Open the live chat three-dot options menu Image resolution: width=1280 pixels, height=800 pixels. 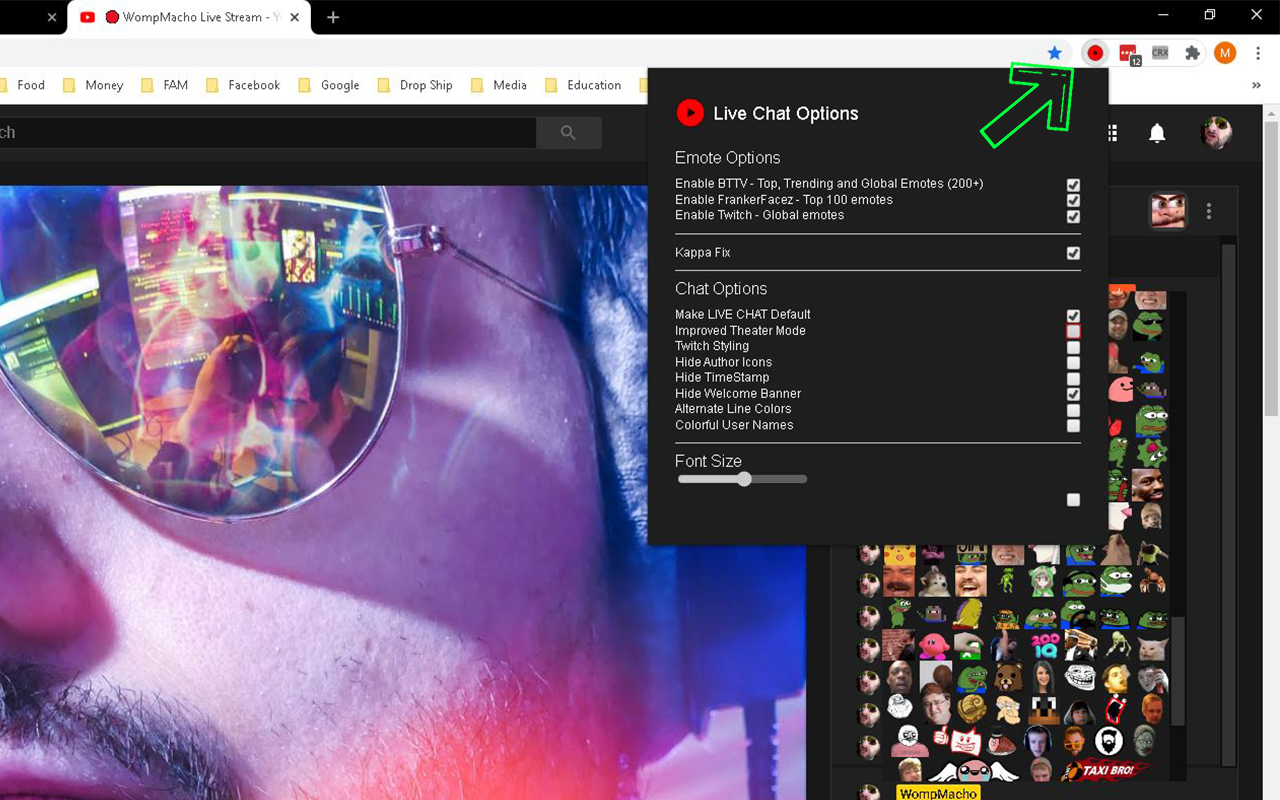pos(1209,211)
